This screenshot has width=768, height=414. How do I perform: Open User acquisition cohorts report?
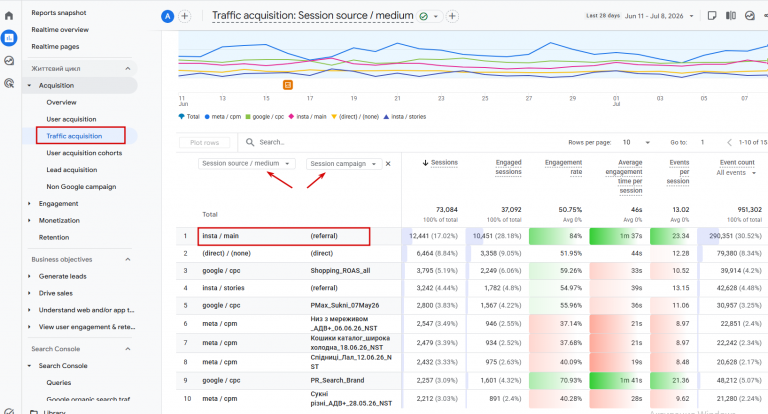(84, 153)
